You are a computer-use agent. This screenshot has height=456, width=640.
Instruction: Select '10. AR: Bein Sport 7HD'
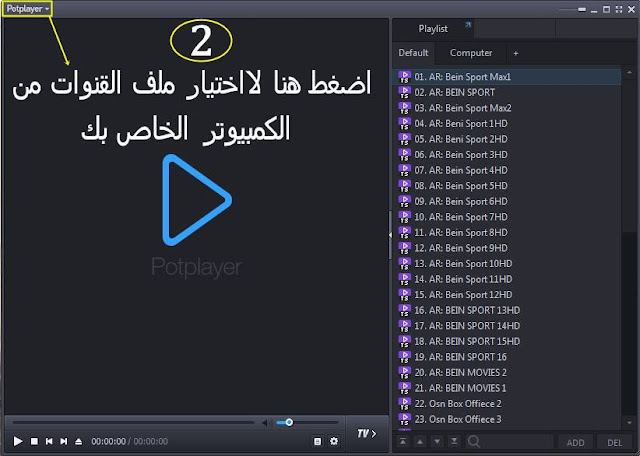509,217
